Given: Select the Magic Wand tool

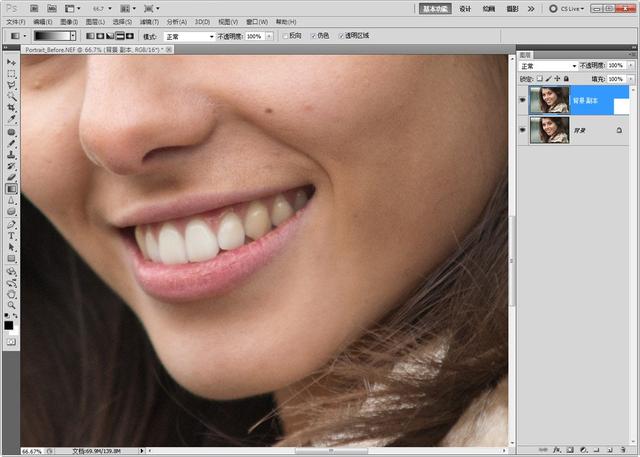Looking at the screenshot, I should tap(11, 97).
